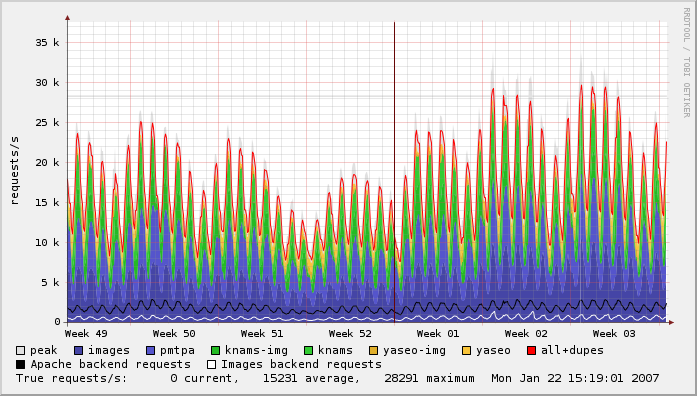697x396 pixels.
Task: Click the dark vertical year-boundary marker line
Action: [394, 172]
